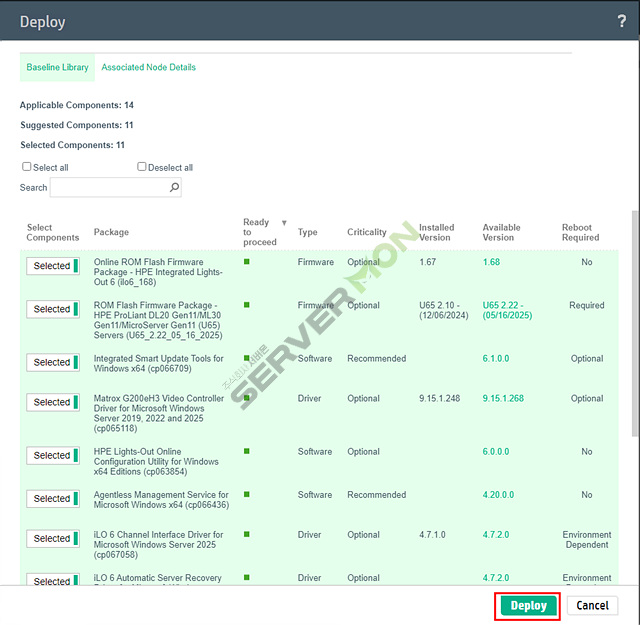
Task: Toggle Selected for Agentless Management Service
Action: click(x=53, y=499)
